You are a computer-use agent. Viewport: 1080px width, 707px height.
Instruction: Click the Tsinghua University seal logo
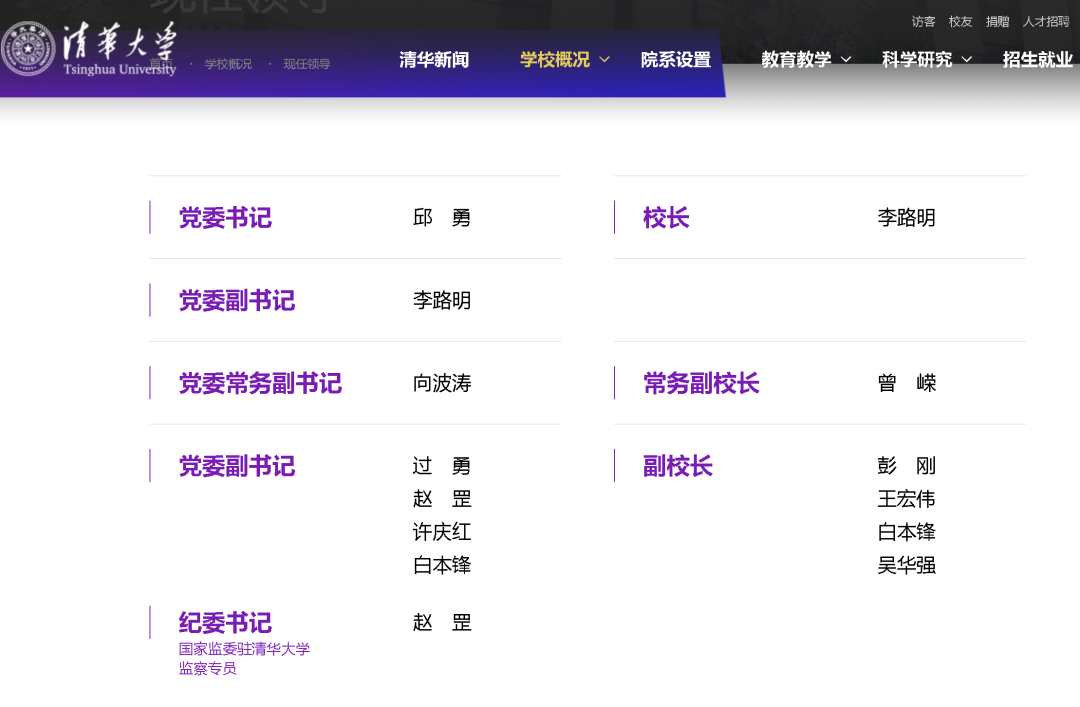tap(29, 49)
